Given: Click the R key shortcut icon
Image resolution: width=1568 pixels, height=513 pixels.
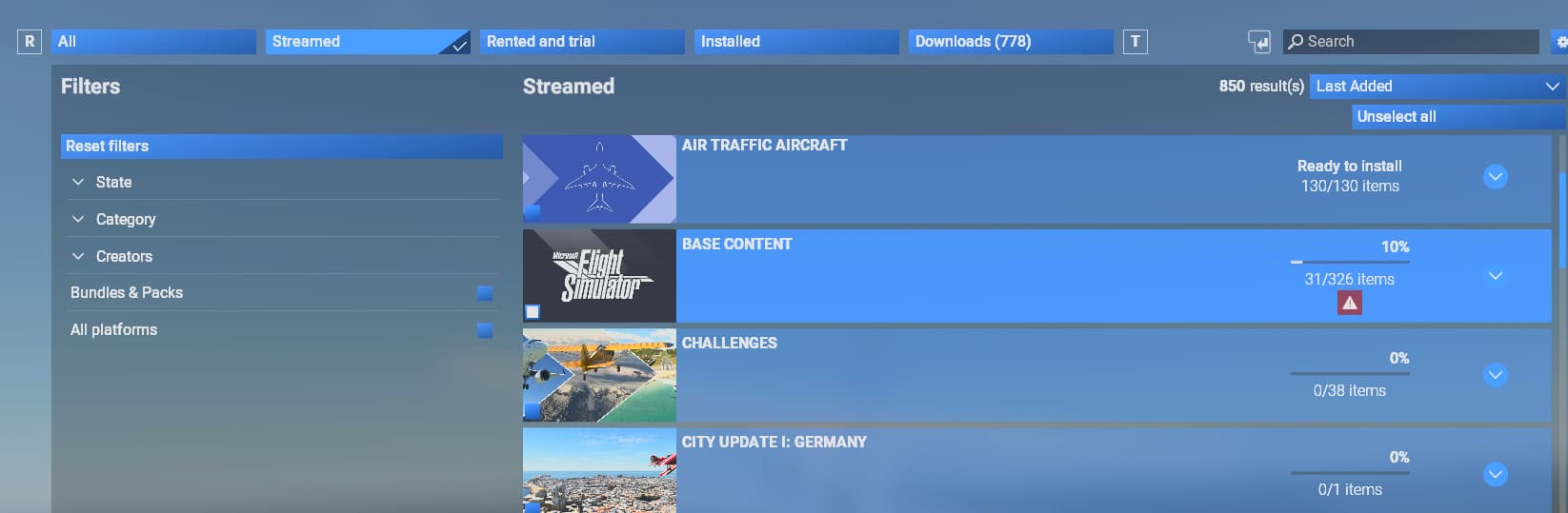Looking at the screenshot, I should point(30,41).
